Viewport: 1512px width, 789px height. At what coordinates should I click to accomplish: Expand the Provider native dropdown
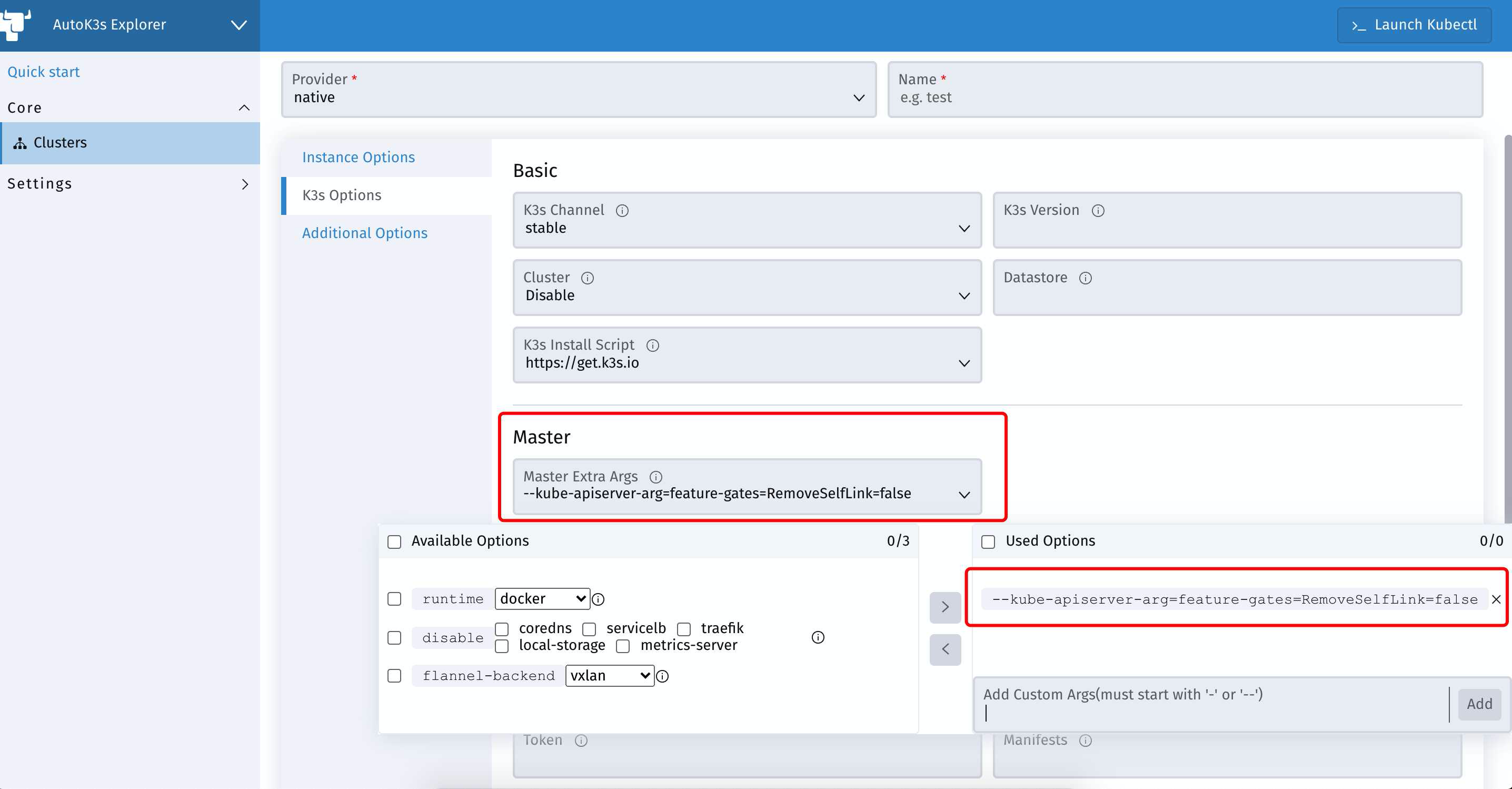(578, 90)
